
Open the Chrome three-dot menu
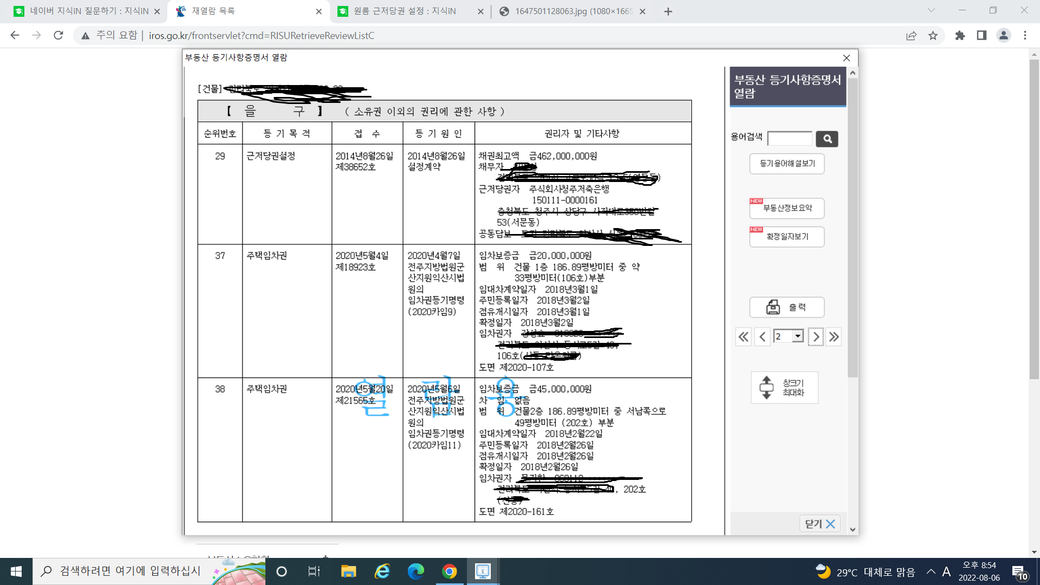point(1025,35)
